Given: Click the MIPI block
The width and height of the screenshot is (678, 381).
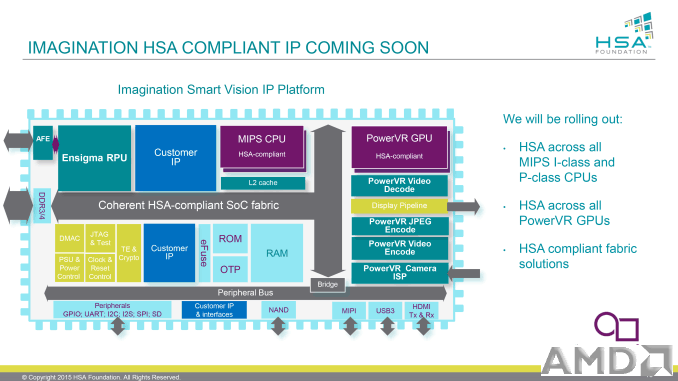Looking at the screenshot, I should [x=349, y=311].
